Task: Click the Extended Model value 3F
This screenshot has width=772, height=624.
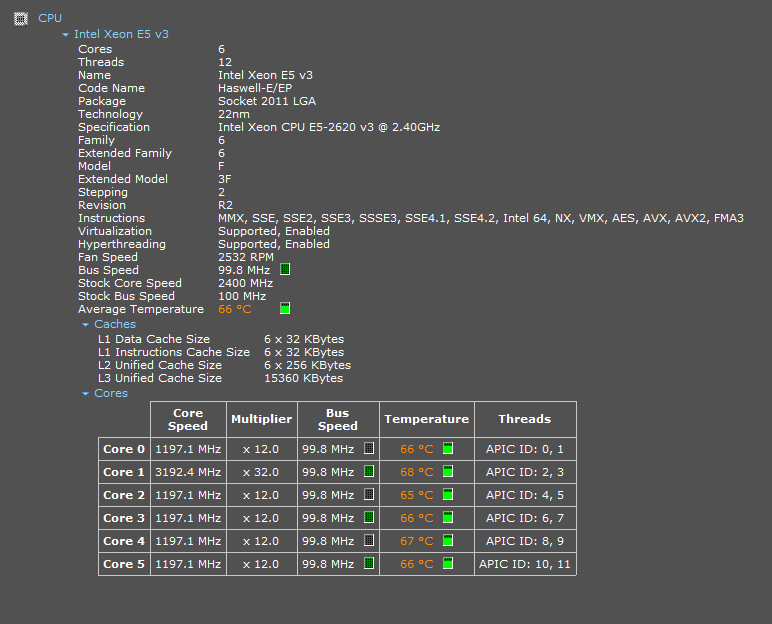Action: (225, 179)
